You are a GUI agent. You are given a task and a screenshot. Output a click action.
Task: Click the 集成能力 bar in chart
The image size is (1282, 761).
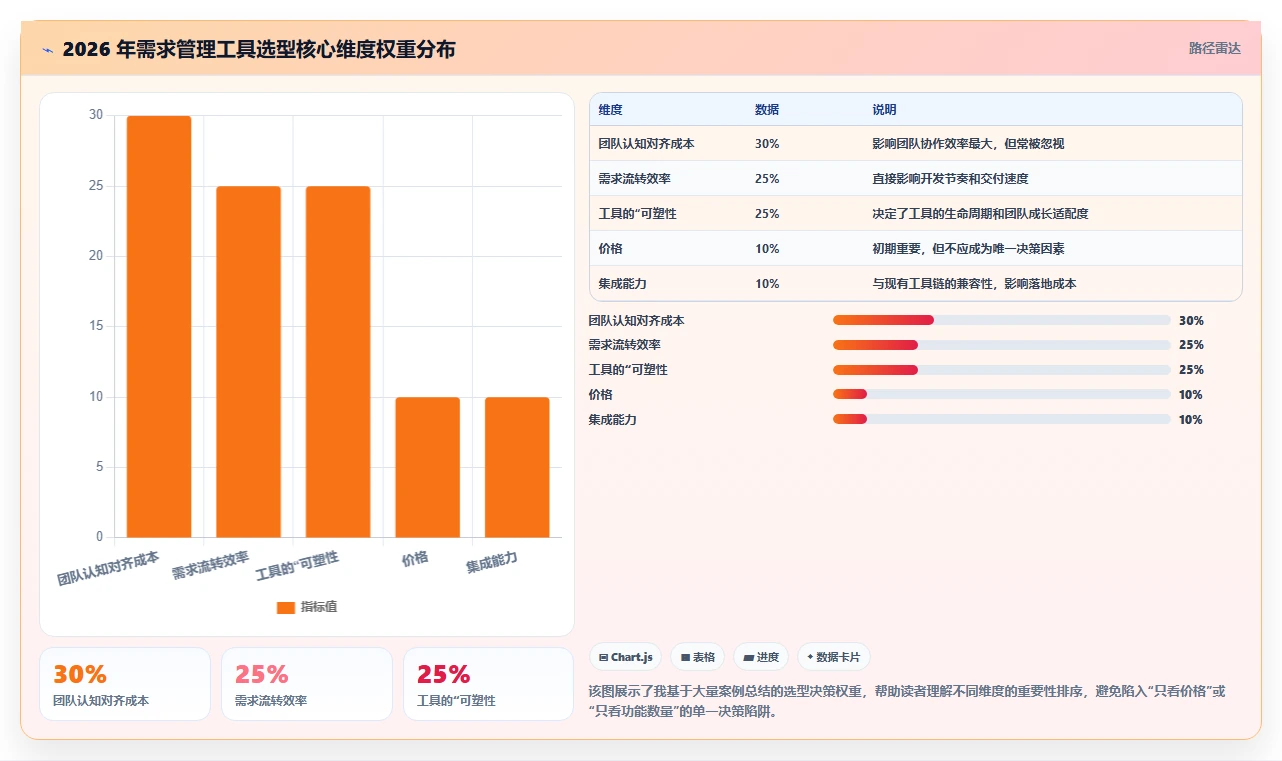coord(517,467)
